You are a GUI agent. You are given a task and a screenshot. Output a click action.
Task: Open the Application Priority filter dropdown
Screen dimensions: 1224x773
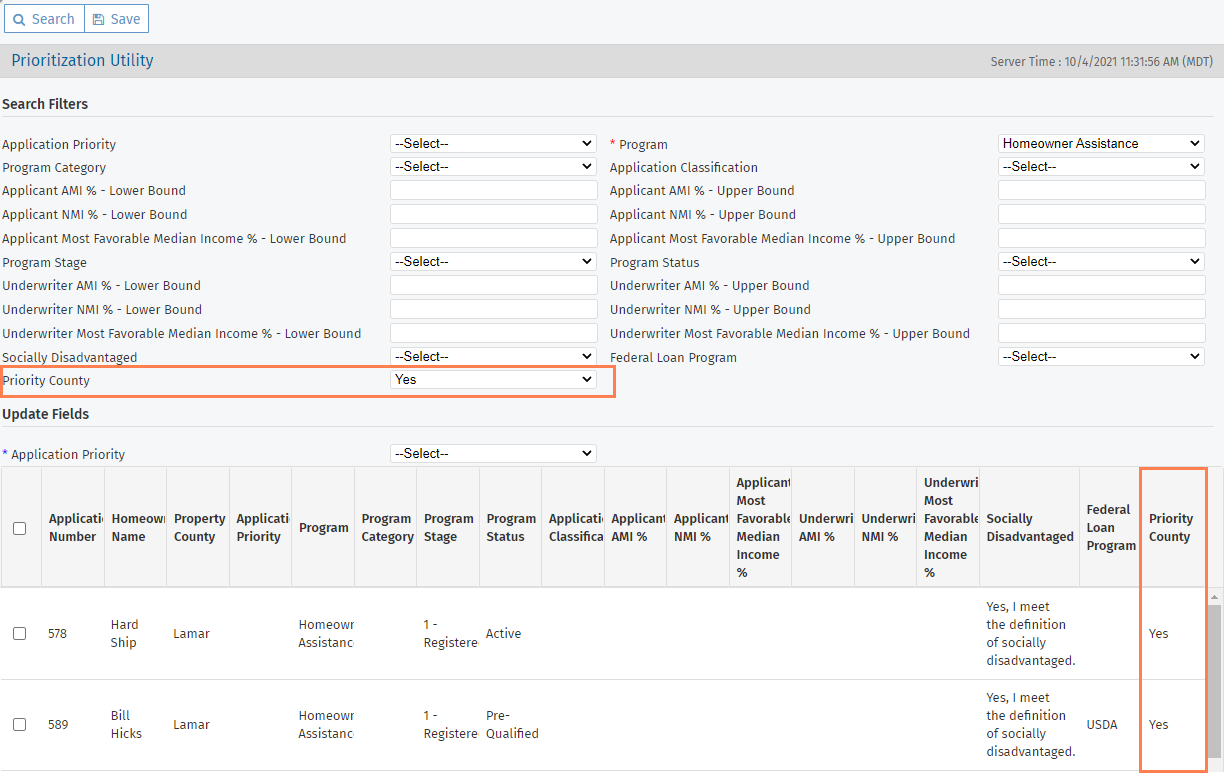(493, 144)
